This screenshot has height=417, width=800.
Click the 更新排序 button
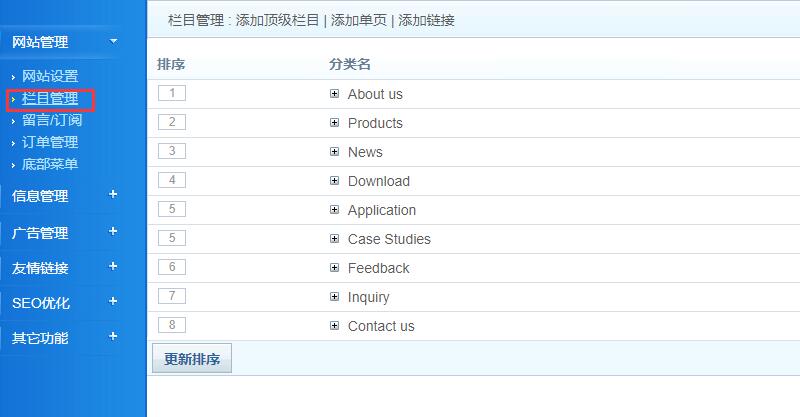pyautogui.click(x=192, y=359)
